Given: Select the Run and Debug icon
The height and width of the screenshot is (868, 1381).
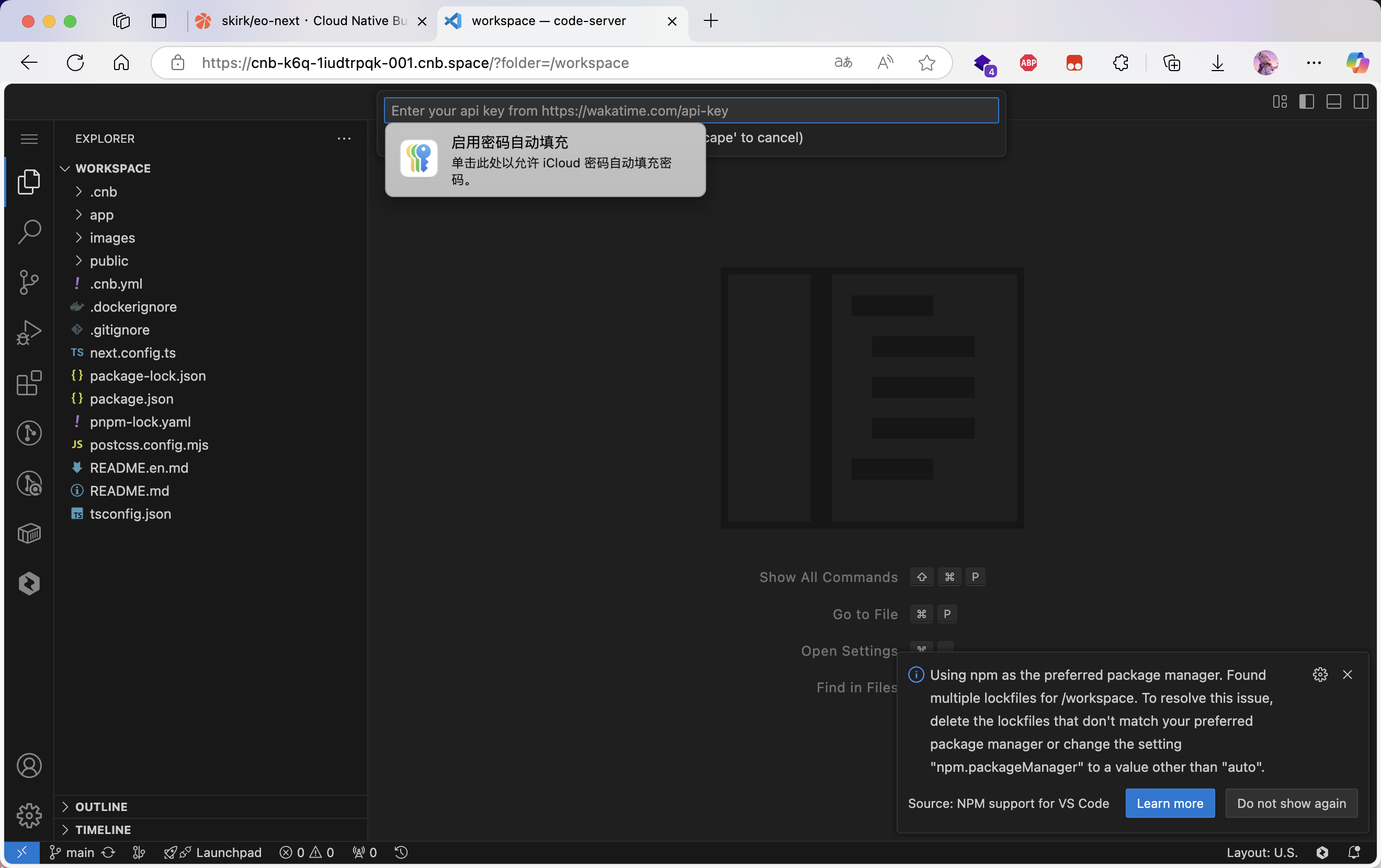Looking at the screenshot, I should click(29, 332).
